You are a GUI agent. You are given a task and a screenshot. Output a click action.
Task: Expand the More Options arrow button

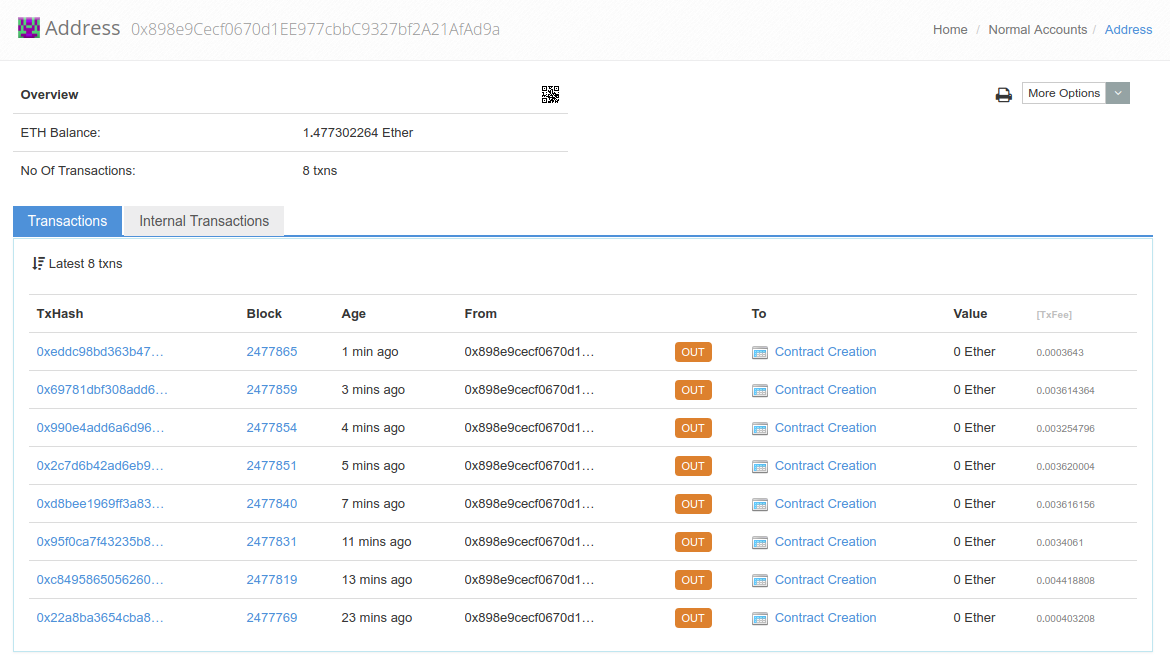1118,93
